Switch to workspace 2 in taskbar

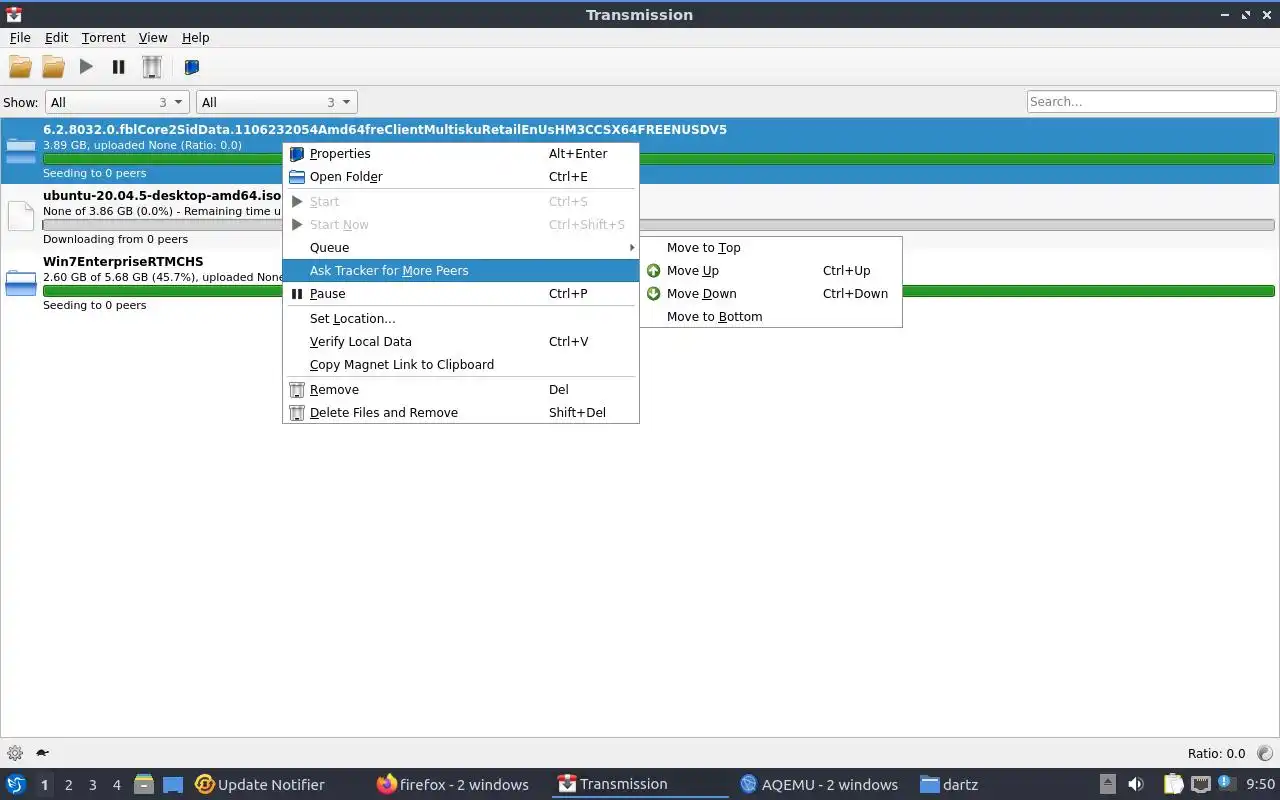pyautogui.click(x=68, y=785)
